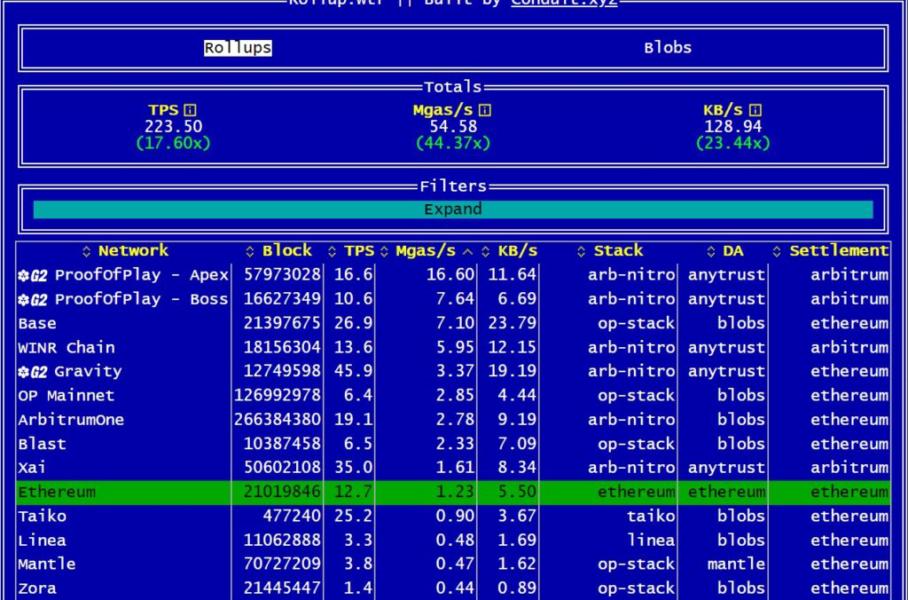Viewport: 908px width, 600px height.
Task: Switch to the Blobs tab
Action: point(668,47)
